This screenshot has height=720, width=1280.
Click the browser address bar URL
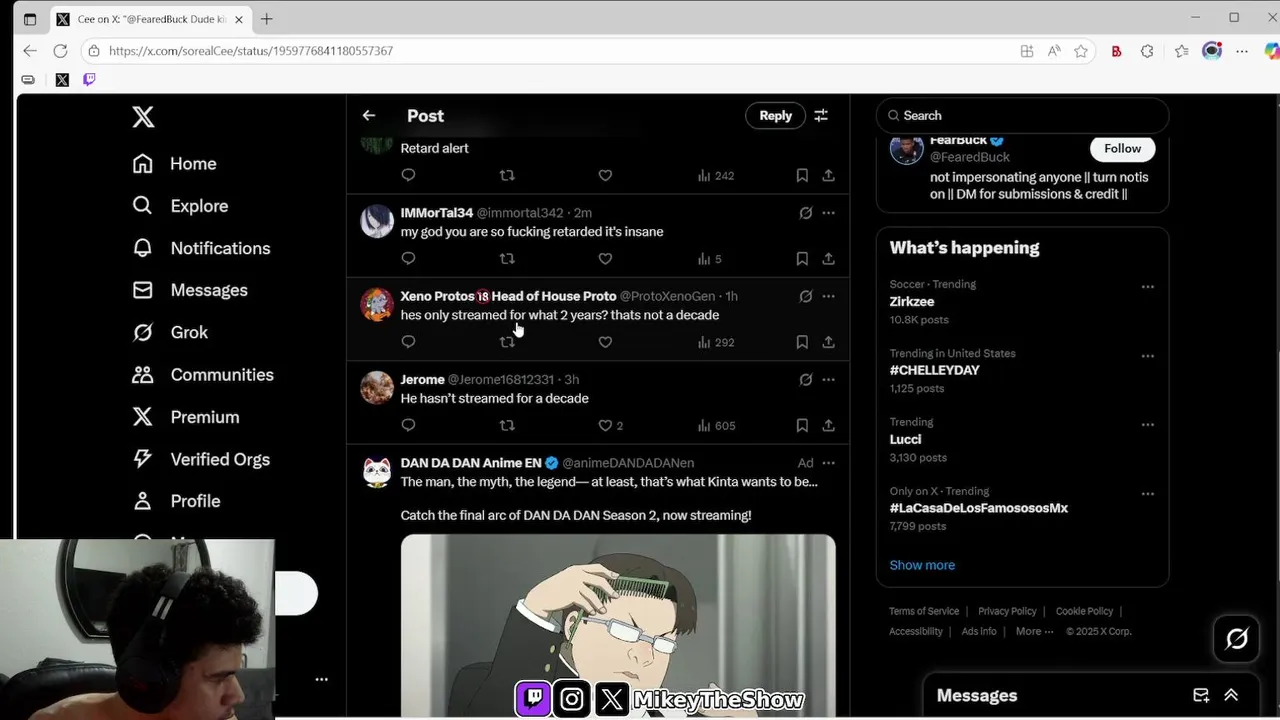point(251,51)
